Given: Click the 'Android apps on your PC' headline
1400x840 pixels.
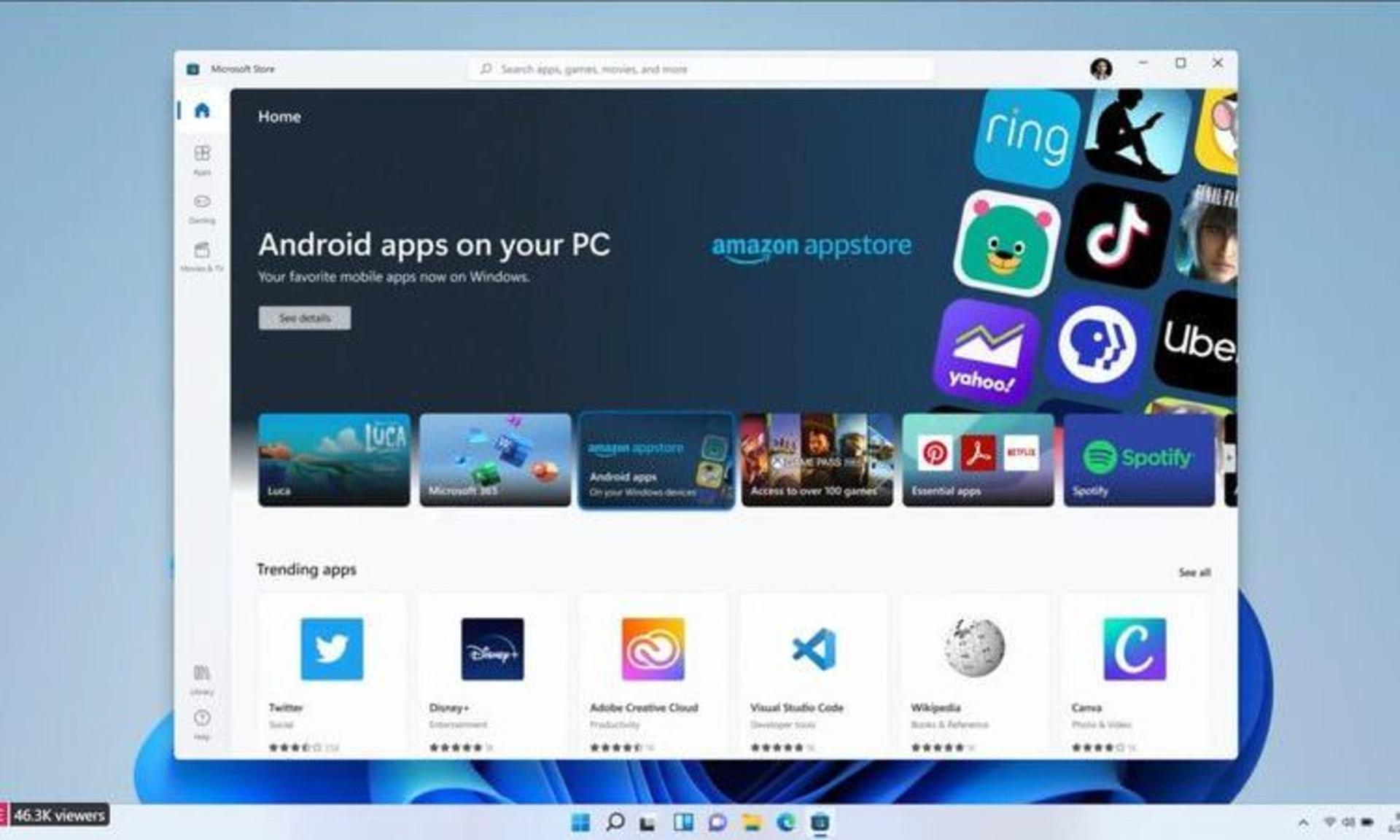Looking at the screenshot, I should (x=434, y=245).
